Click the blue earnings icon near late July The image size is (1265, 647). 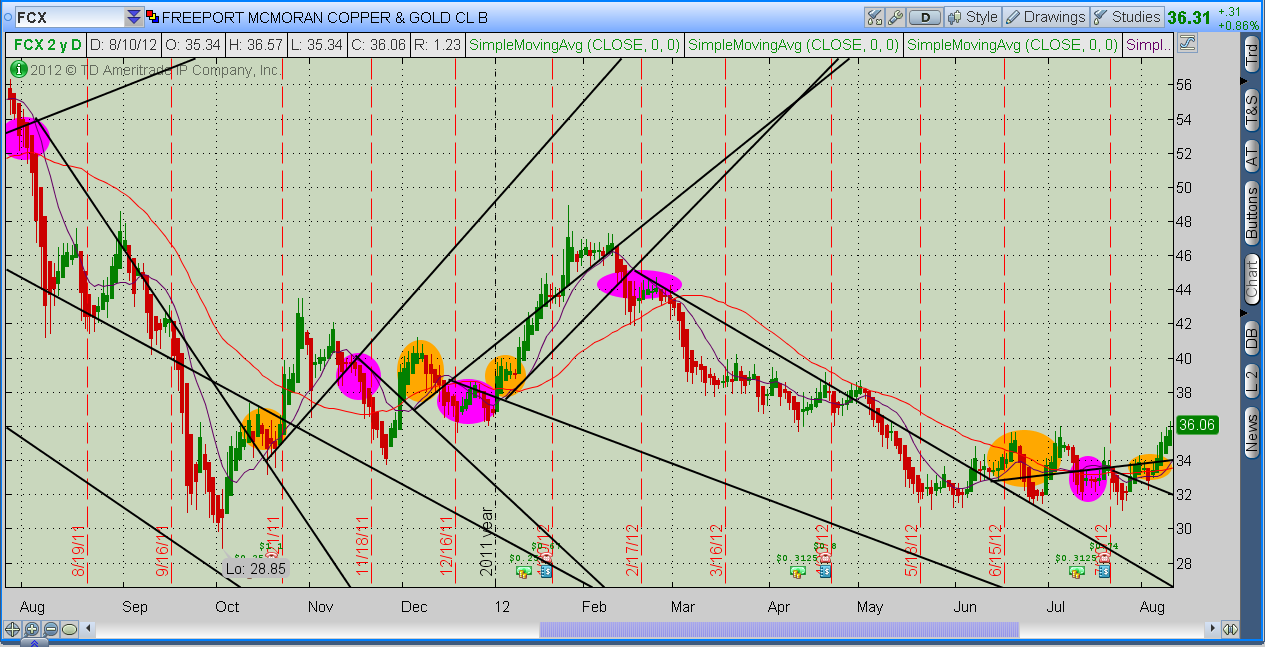[1104, 571]
